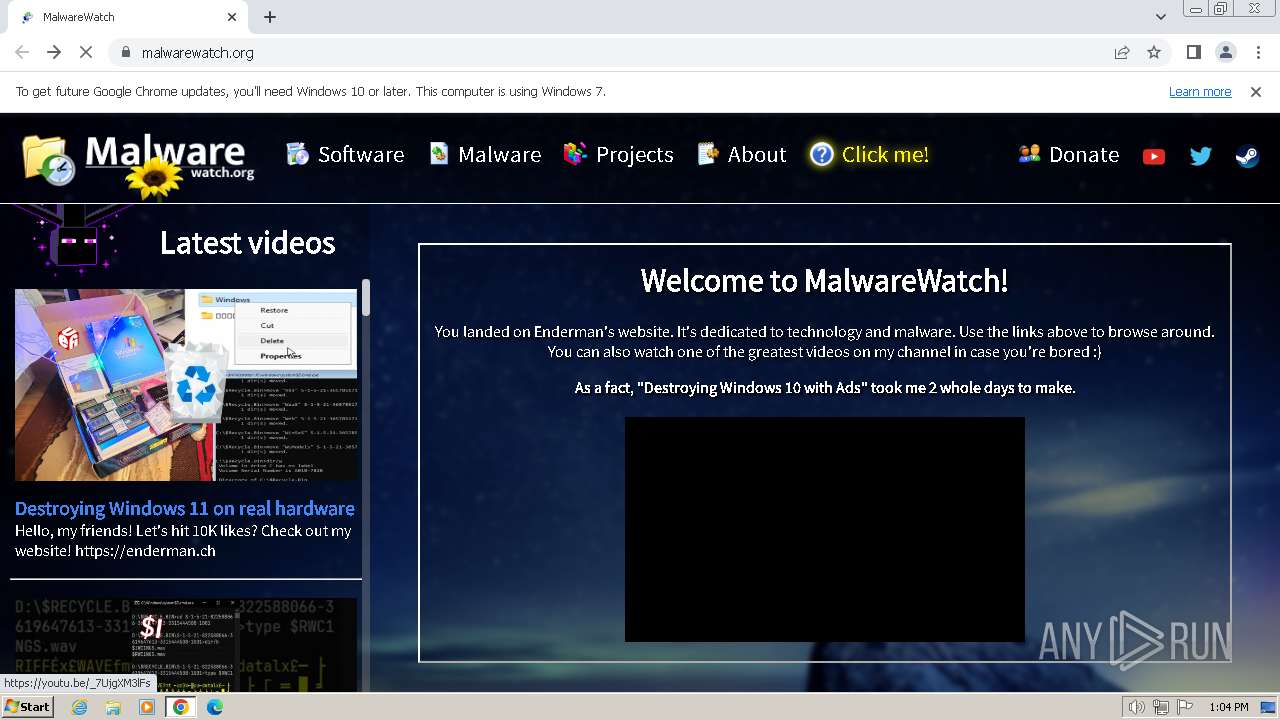1280x720 pixels.
Task: Click 'Latest videos' heading
Action: (x=247, y=243)
